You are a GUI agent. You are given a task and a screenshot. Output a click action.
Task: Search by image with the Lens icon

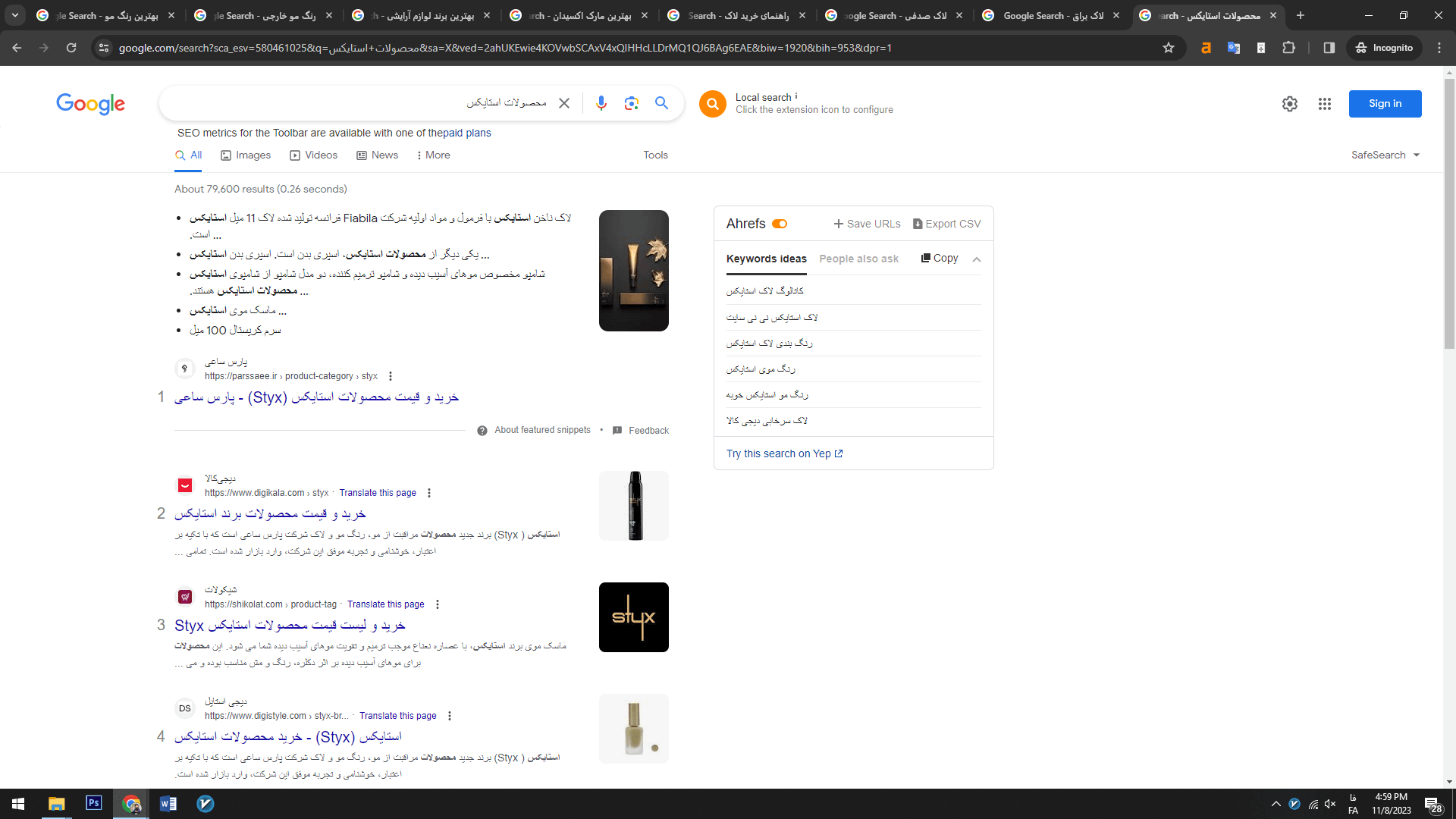click(x=632, y=103)
